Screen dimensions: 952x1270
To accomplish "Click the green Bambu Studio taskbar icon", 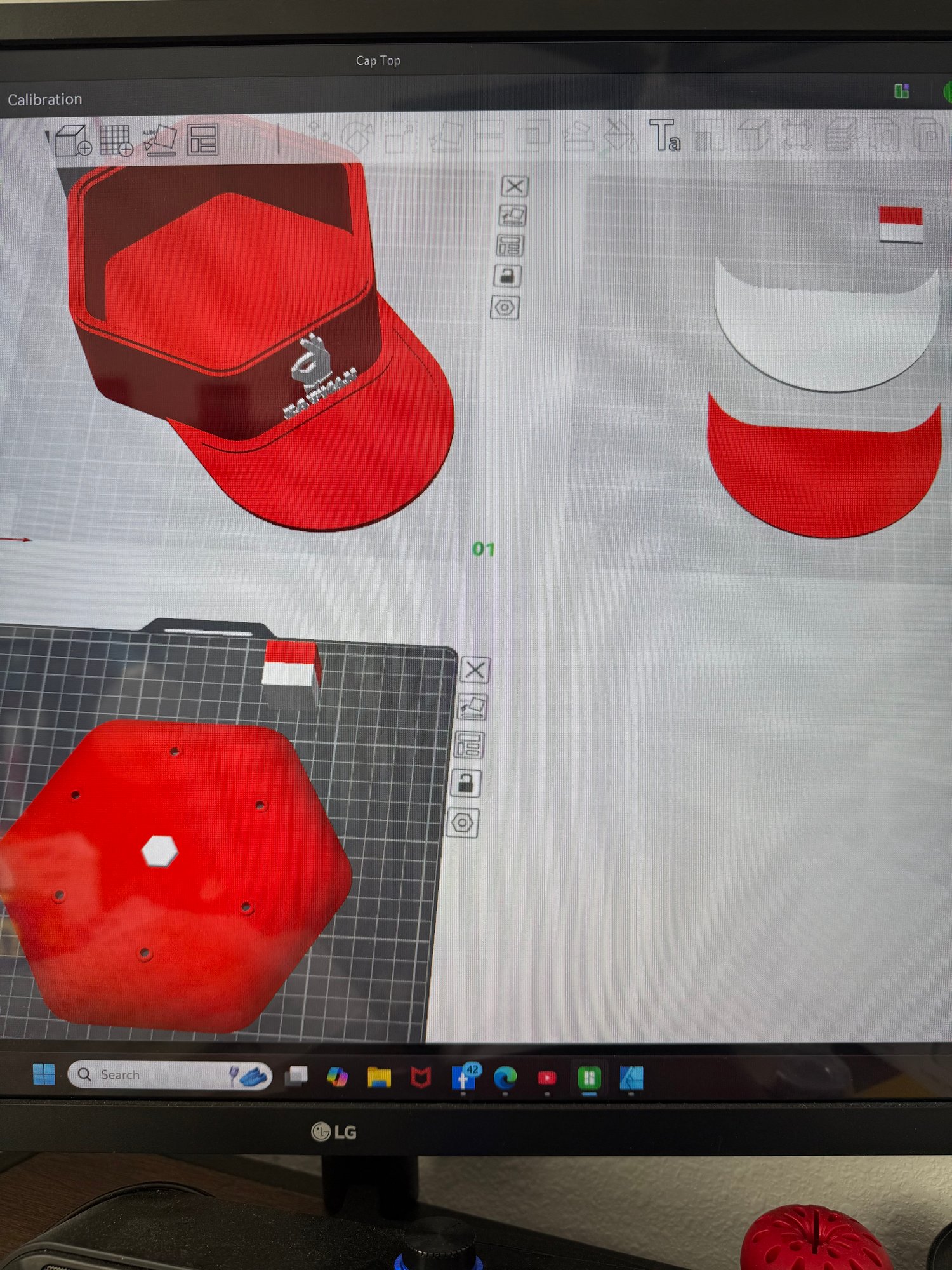I will [589, 1078].
